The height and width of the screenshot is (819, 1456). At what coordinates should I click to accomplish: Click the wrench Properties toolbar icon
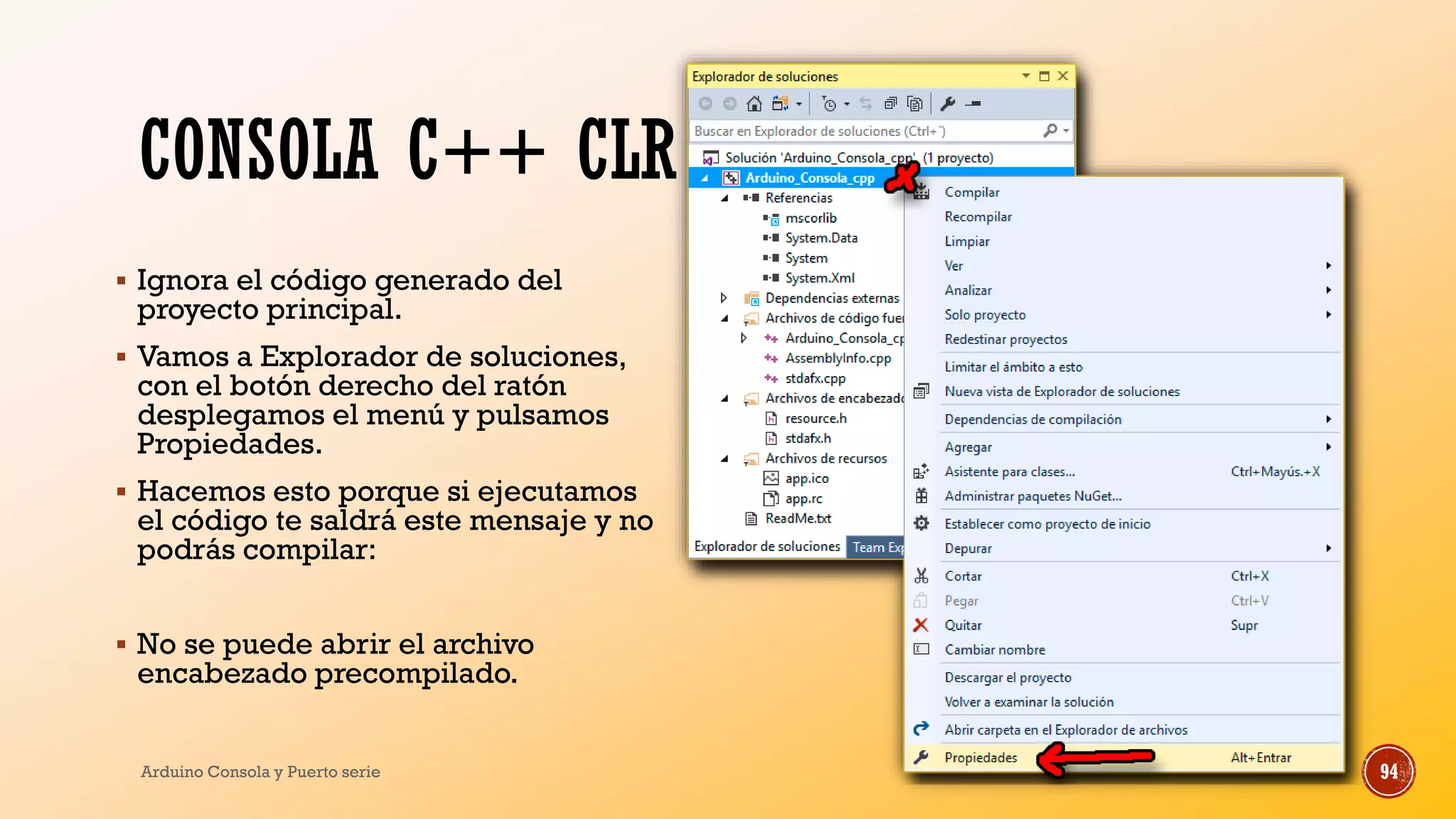(x=948, y=104)
